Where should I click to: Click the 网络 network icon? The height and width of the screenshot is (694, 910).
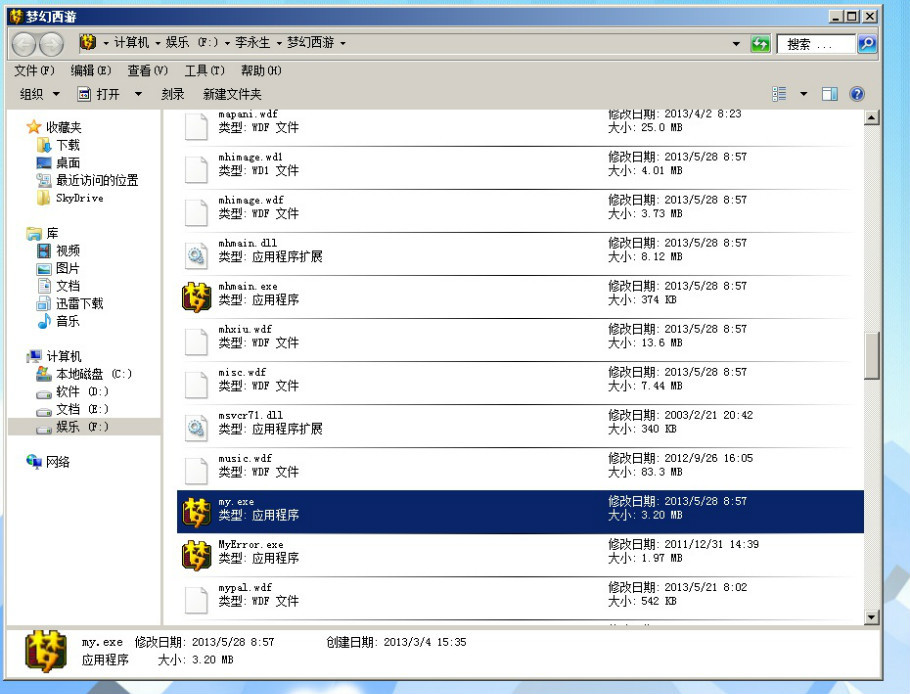pyautogui.click(x=34, y=462)
